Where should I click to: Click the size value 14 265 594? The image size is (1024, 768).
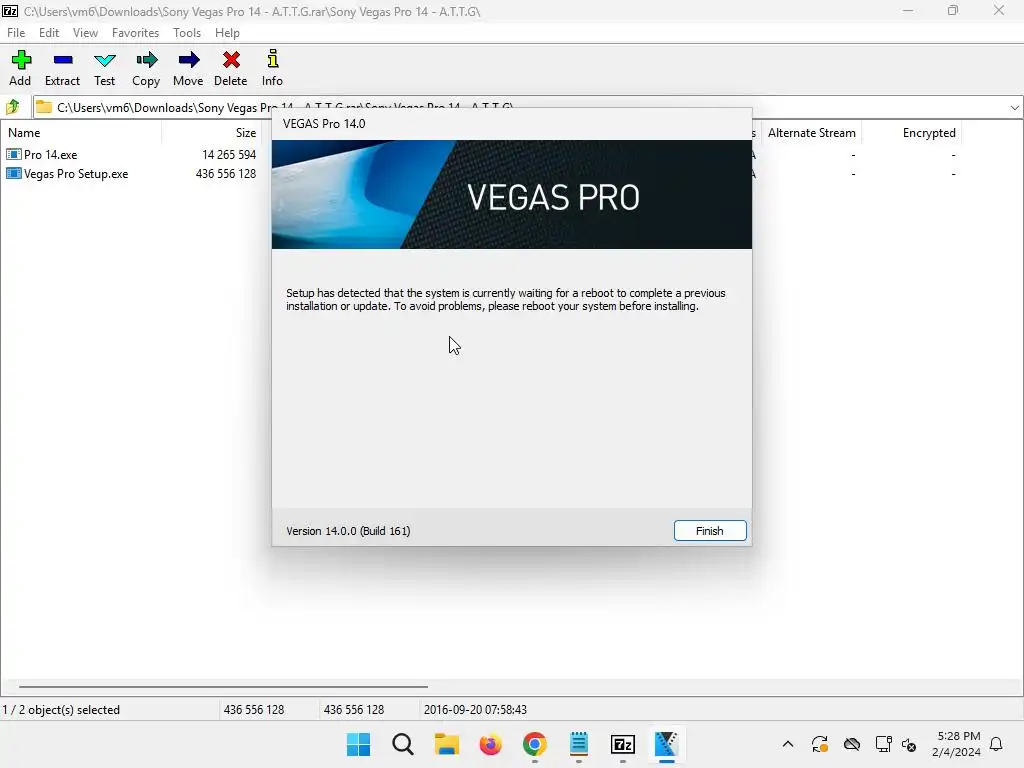point(229,155)
